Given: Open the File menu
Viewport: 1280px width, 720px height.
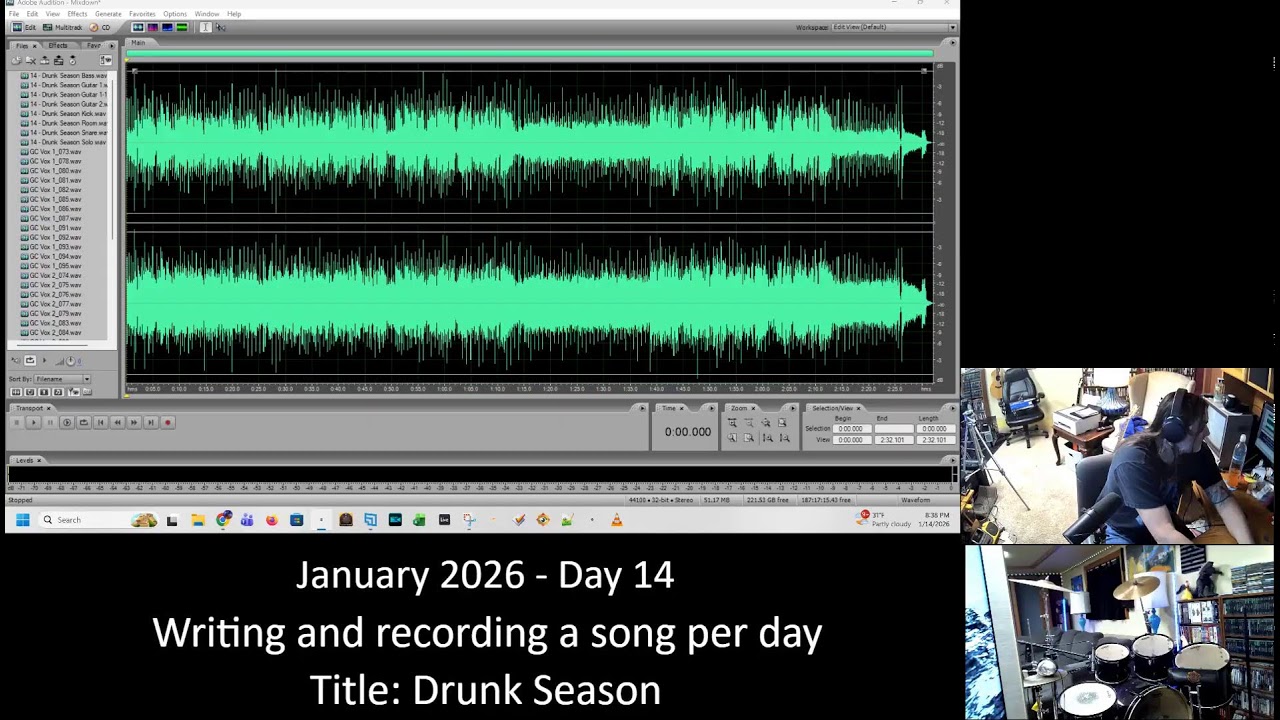Looking at the screenshot, I should [14, 14].
